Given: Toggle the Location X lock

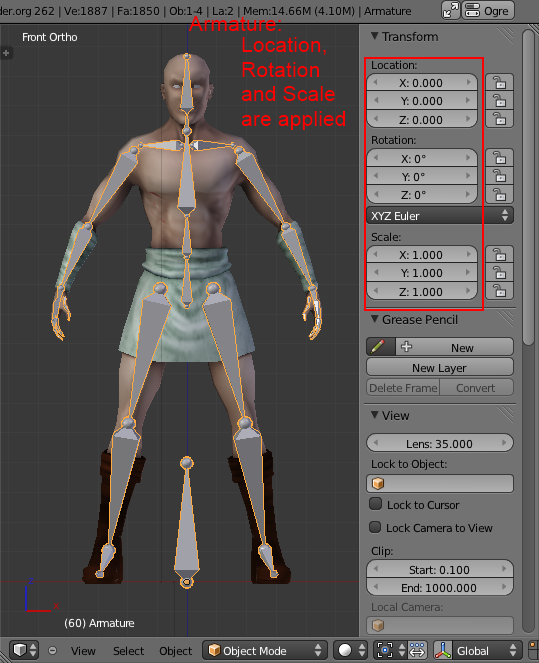Looking at the screenshot, I should coord(499,82).
